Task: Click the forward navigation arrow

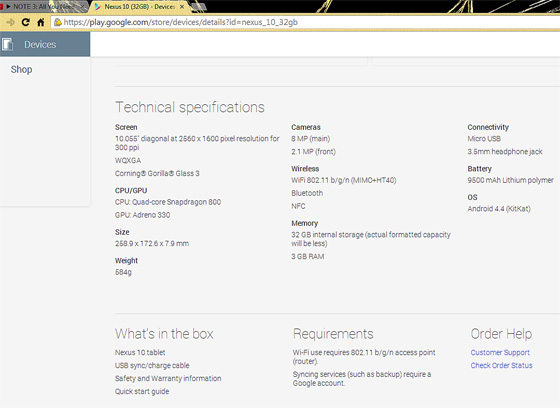Action: pos(10,22)
